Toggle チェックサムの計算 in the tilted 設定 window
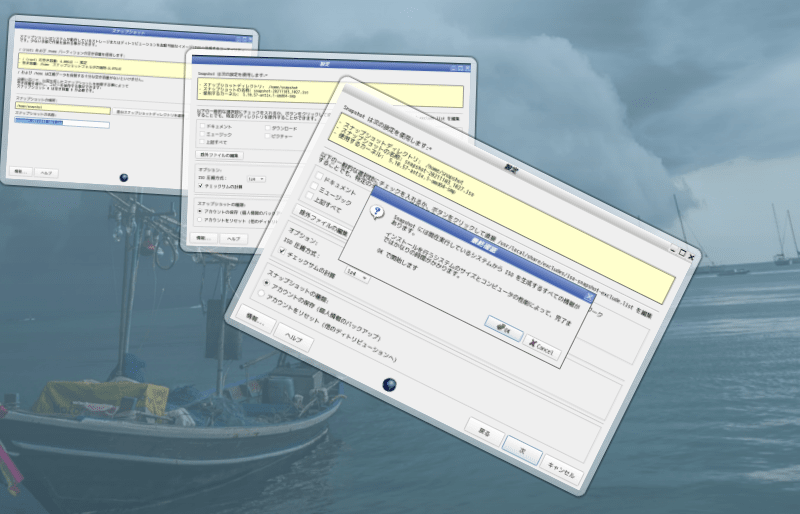The width and height of the screenshot is (800, 514). 282,251
